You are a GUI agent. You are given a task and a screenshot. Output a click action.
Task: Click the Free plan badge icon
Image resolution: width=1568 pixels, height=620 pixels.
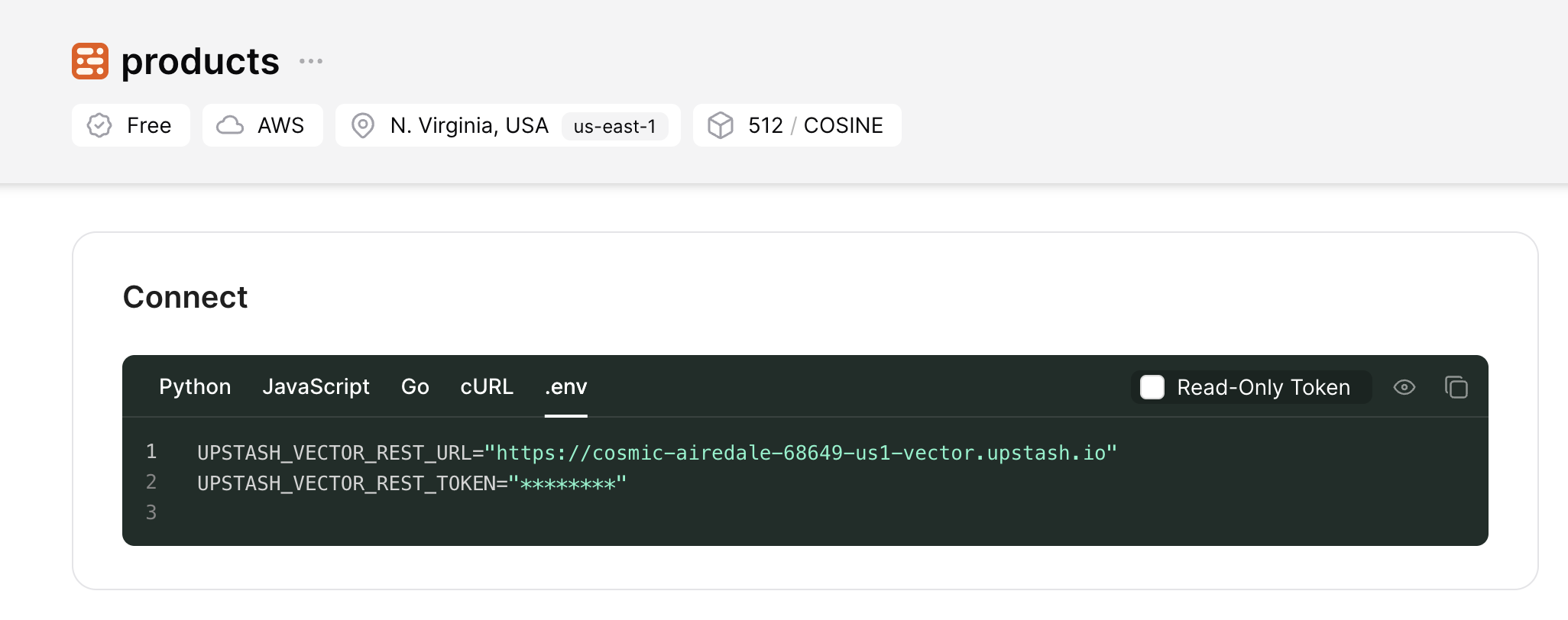coord(99,125)
